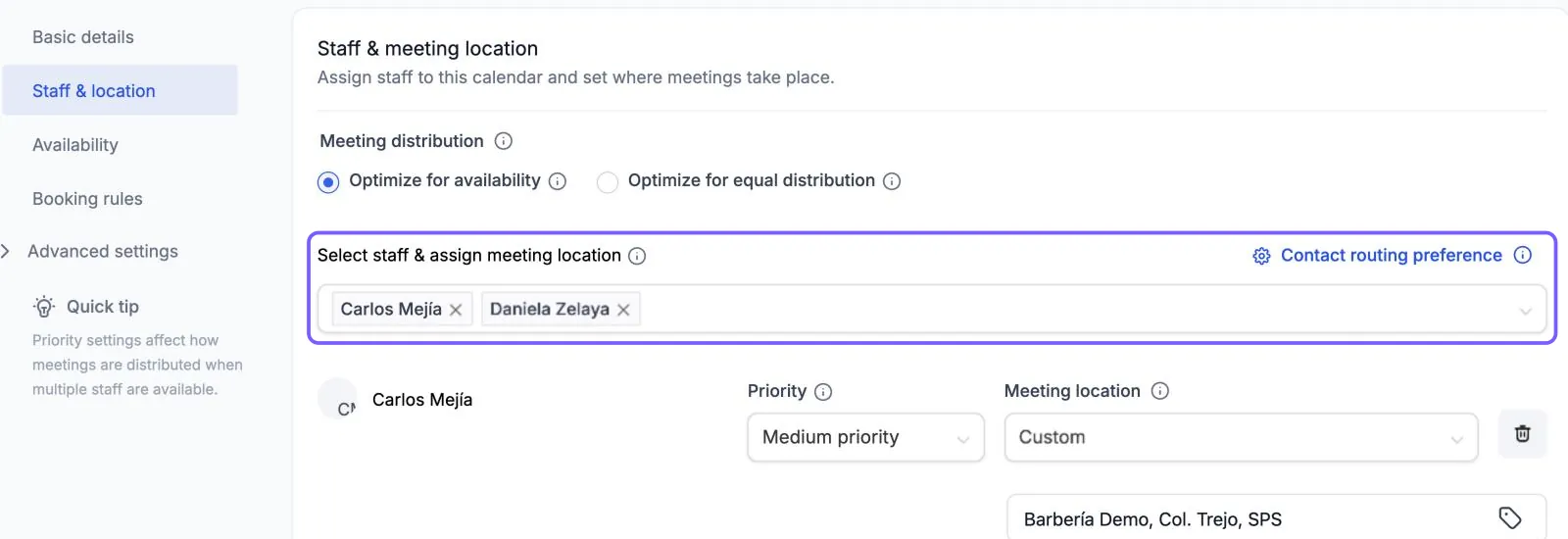Go to the Availability section

coord(75,145)
